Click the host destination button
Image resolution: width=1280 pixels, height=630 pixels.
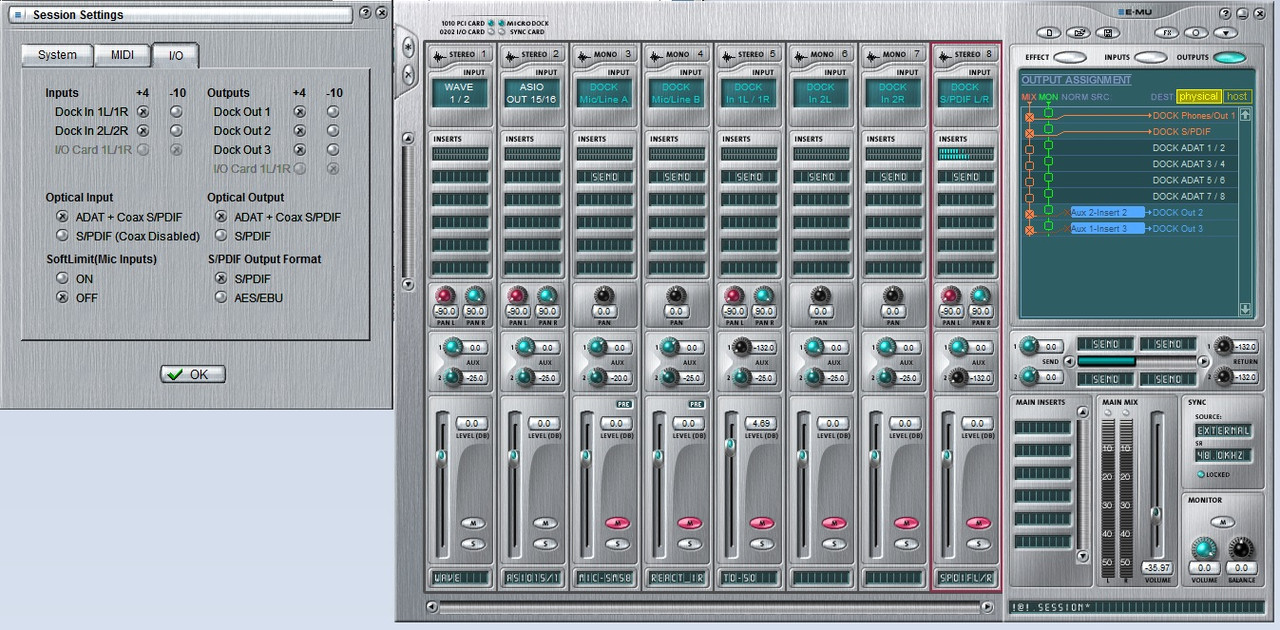(x=1237, y=96)
